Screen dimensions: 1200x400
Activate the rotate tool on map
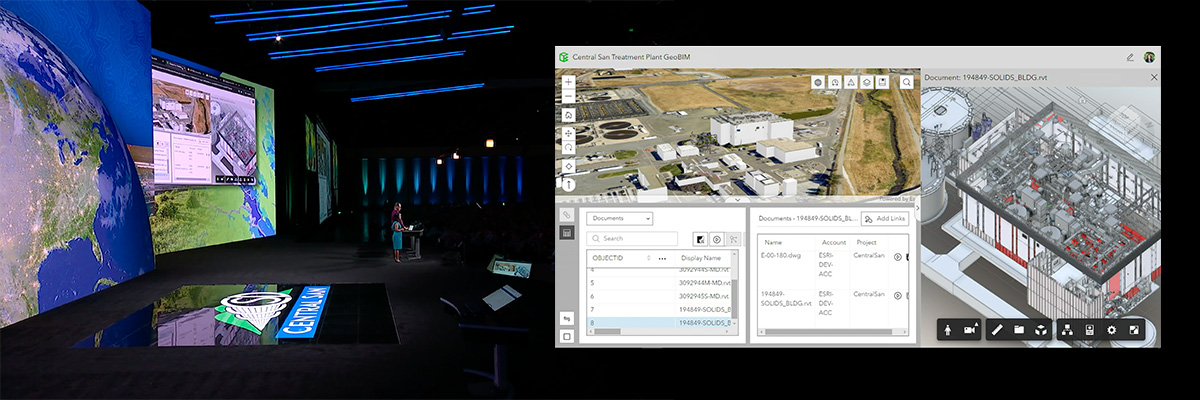[569, 148]
